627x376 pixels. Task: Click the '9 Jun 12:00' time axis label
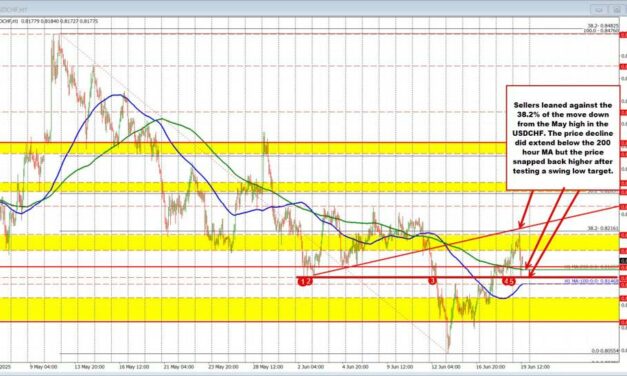[400, 366]
